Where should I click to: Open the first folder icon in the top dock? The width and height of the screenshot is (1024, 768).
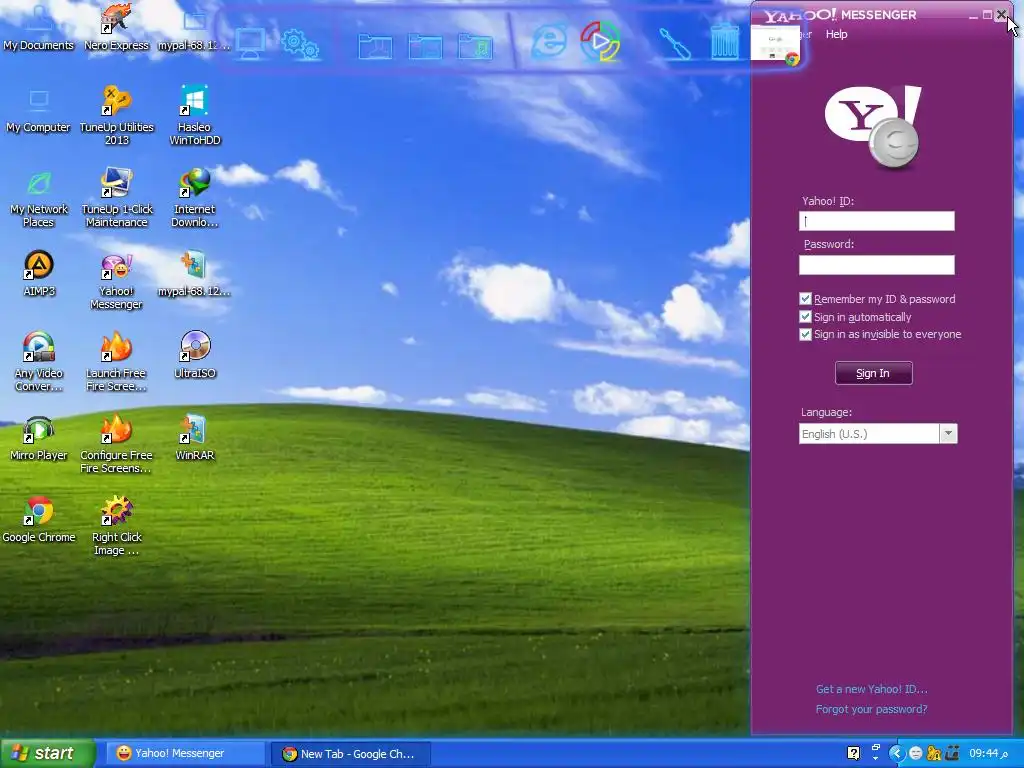376,46
